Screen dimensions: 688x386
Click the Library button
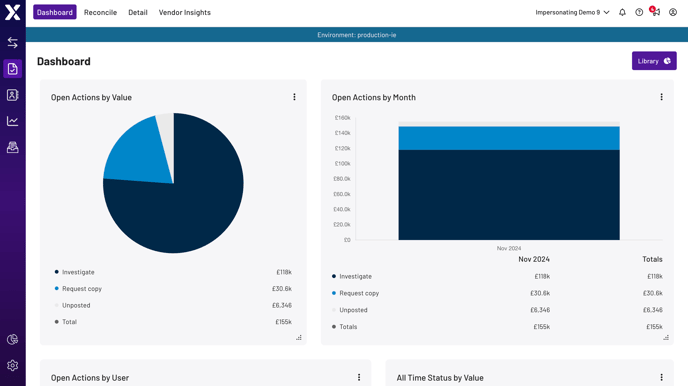(x=654, y=61)
